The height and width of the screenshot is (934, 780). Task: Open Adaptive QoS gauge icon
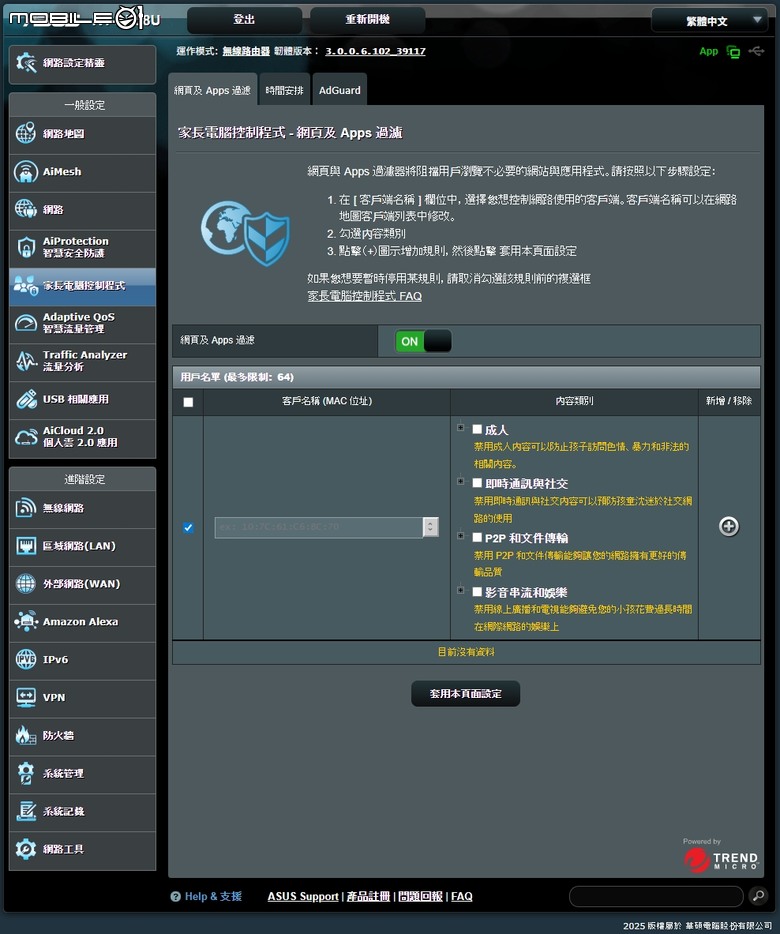pos(26,323)
